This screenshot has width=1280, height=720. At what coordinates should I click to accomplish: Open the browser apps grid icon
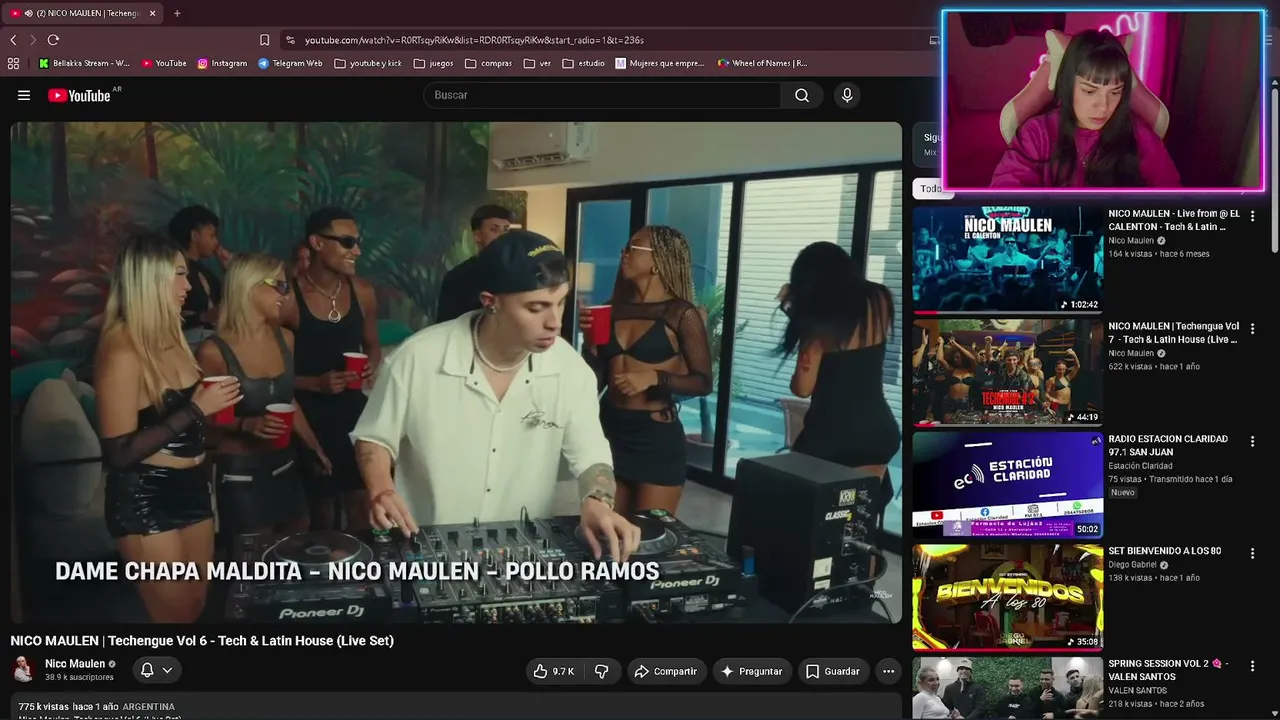(x=13, y=63)
